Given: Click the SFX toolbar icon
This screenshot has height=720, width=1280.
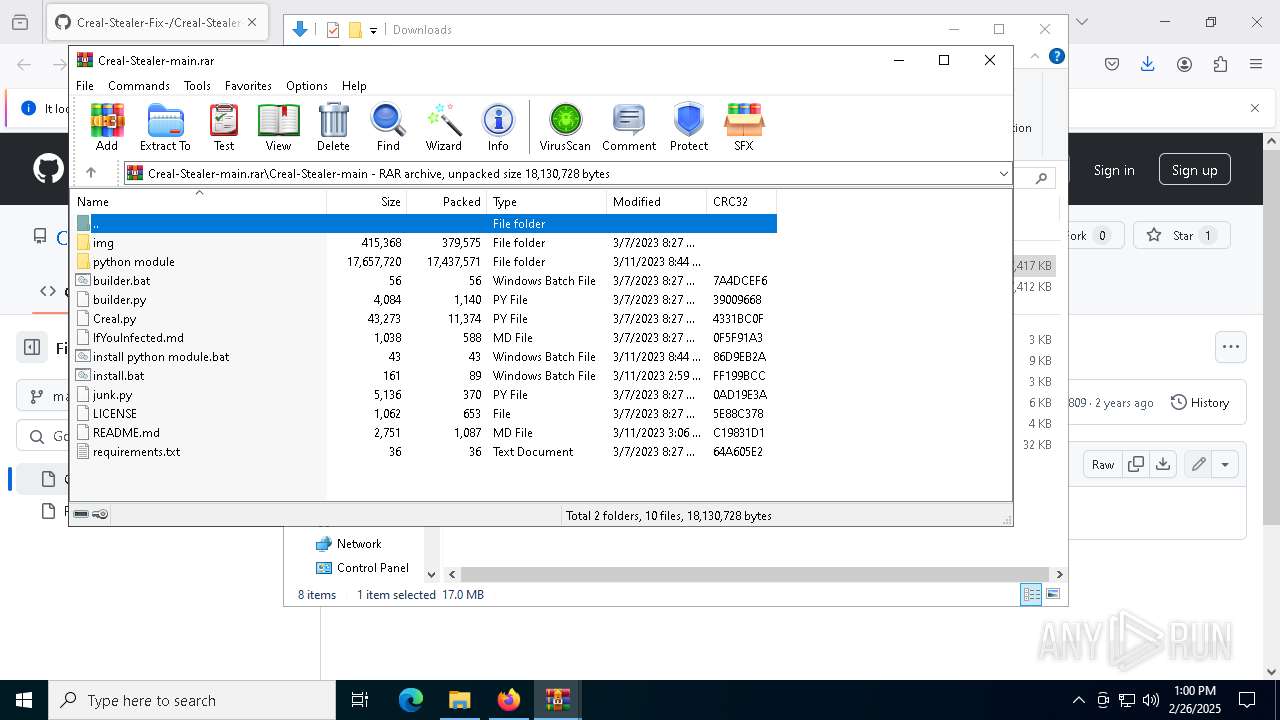Looking at the screenshot, I should click(744, 127).
